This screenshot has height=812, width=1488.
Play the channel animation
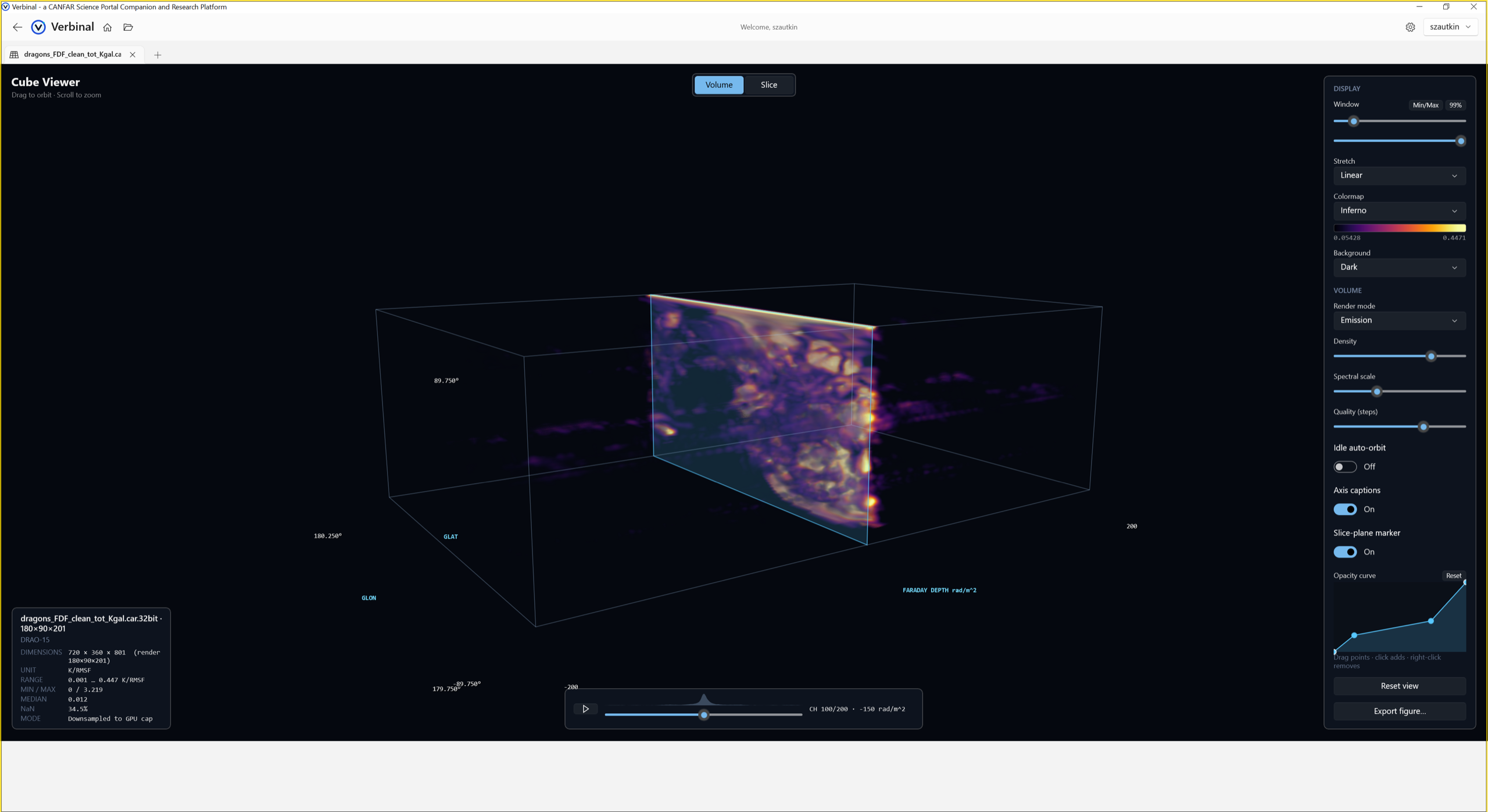pyautogui.click(x=586, y=709)
